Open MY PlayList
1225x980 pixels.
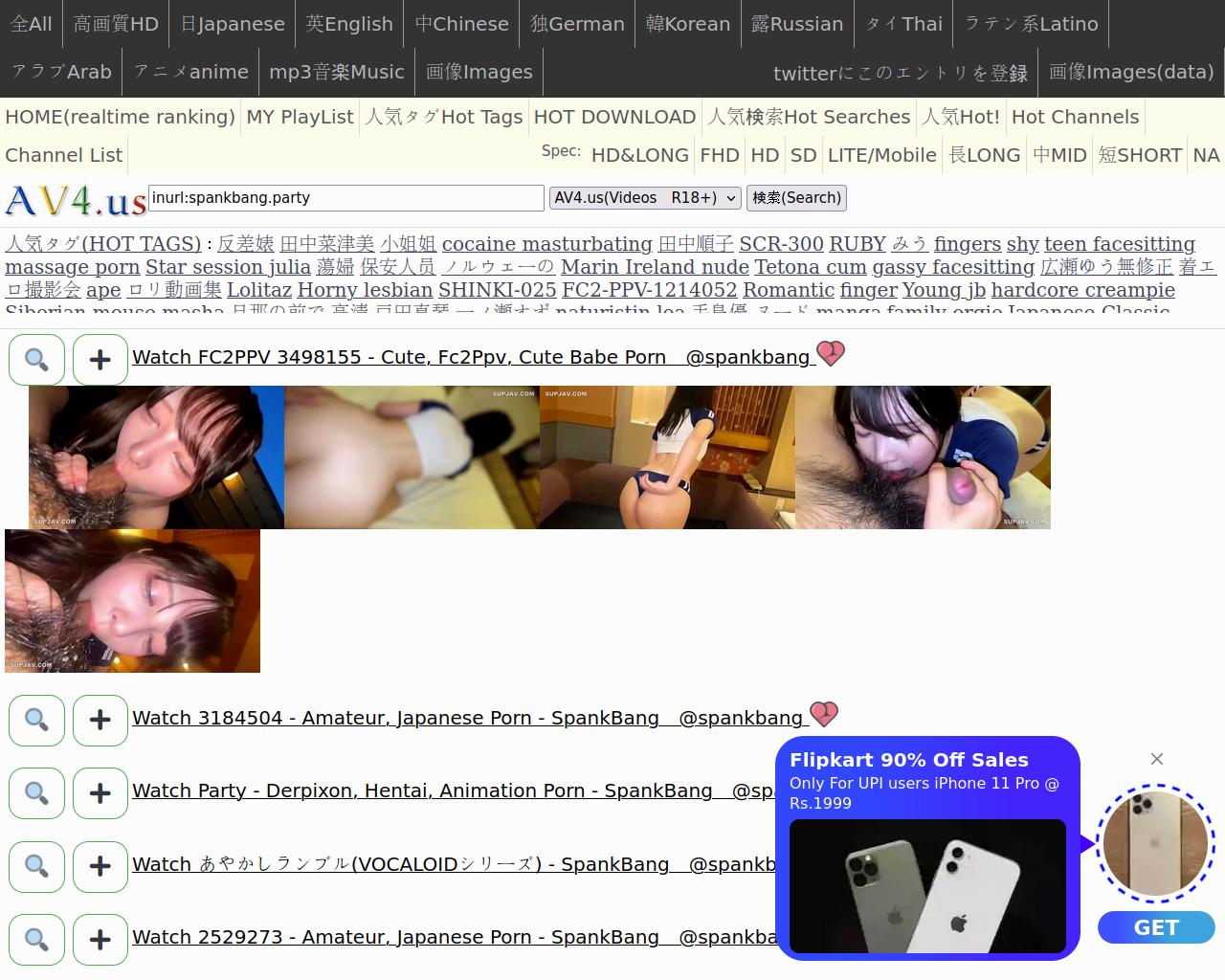pos(301,117)
